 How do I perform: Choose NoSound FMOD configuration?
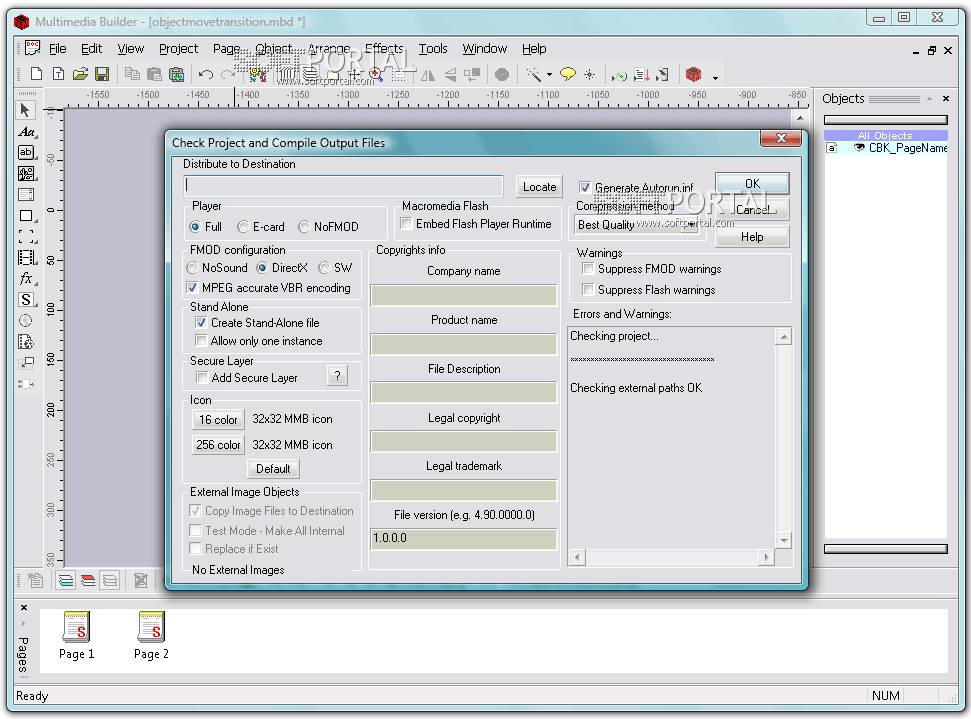point(193,268)
